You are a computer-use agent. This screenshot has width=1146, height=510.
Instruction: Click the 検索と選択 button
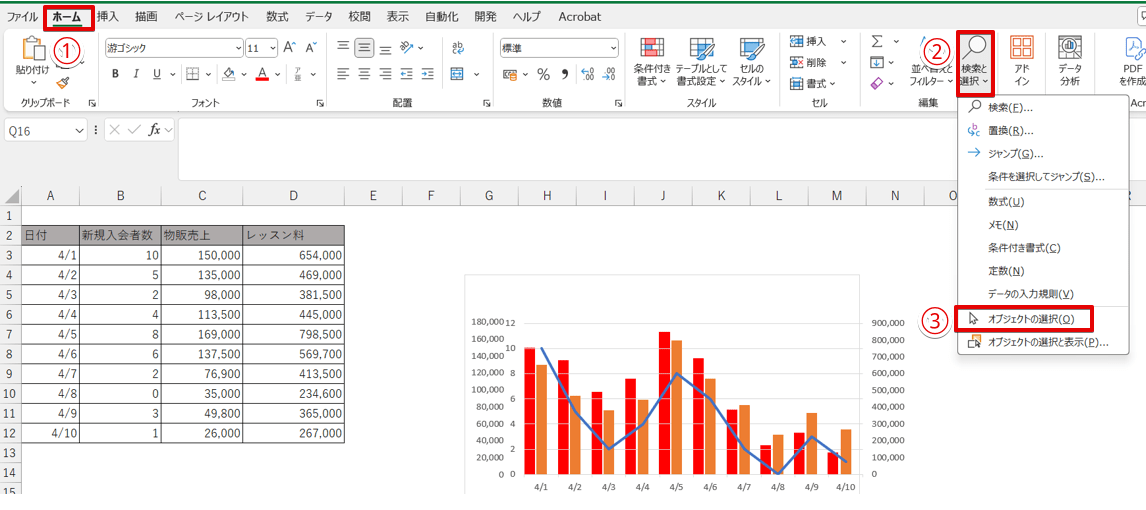coord(975,62)
